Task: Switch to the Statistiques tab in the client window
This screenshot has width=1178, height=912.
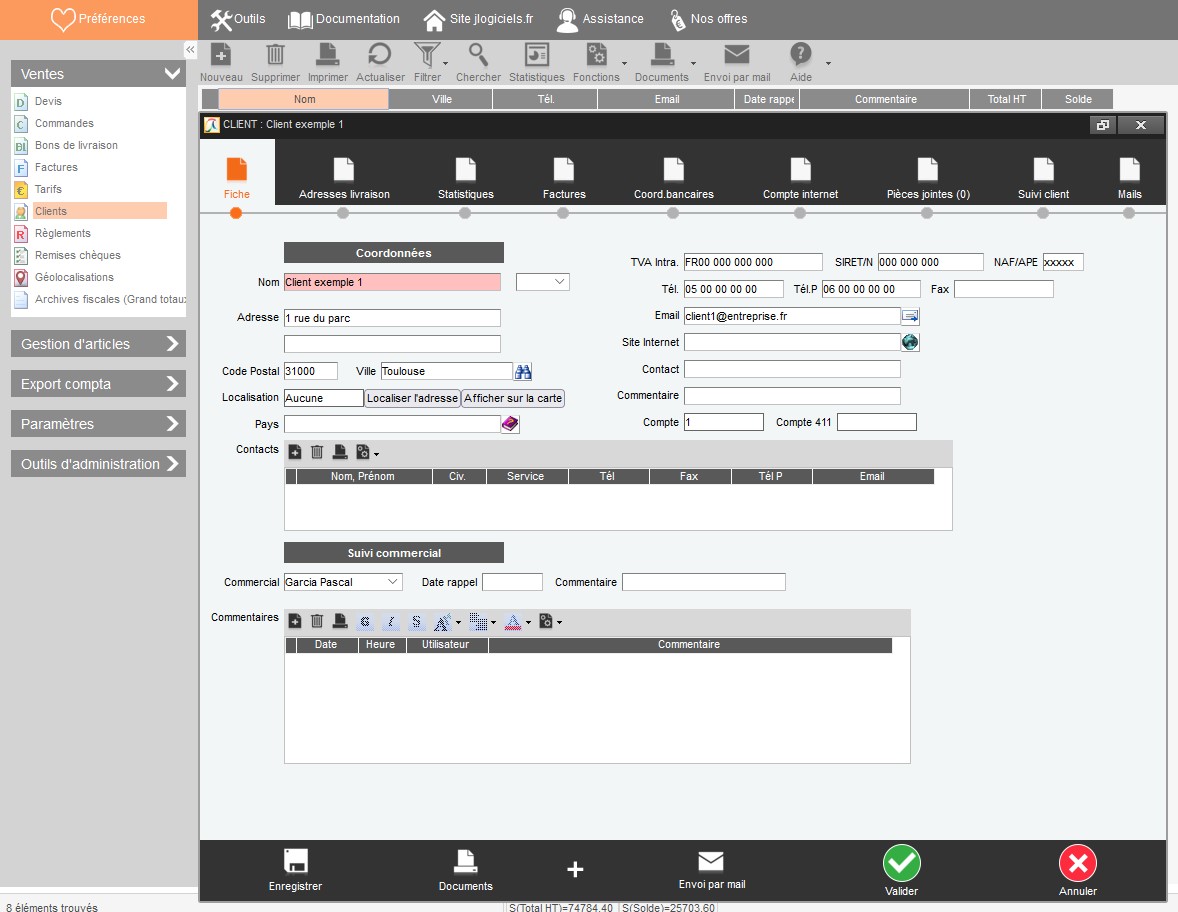Action: pyautogui.click(x=466, y=179)
